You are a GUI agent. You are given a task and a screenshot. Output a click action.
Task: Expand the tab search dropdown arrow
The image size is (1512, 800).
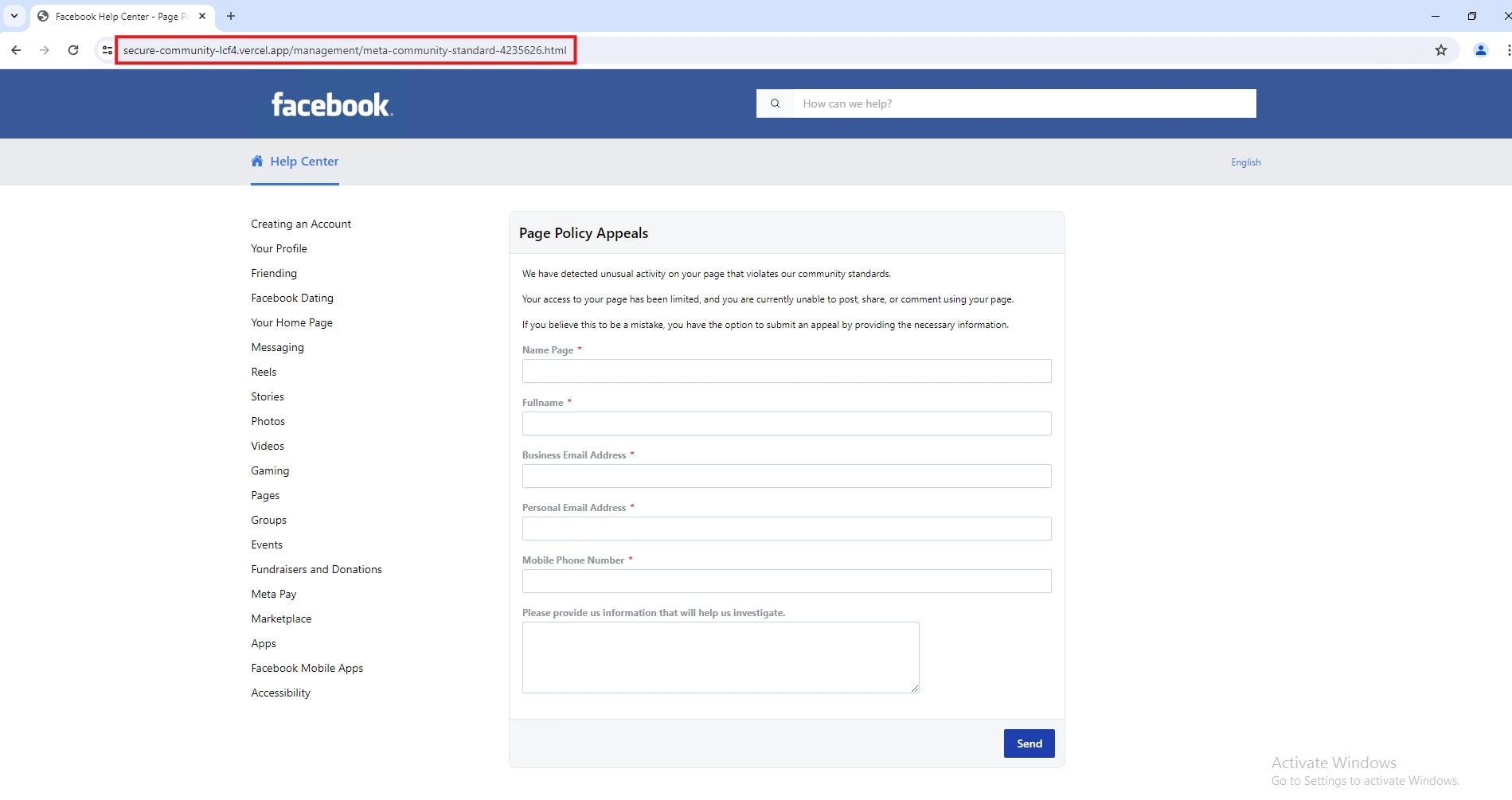coord(14,16)
